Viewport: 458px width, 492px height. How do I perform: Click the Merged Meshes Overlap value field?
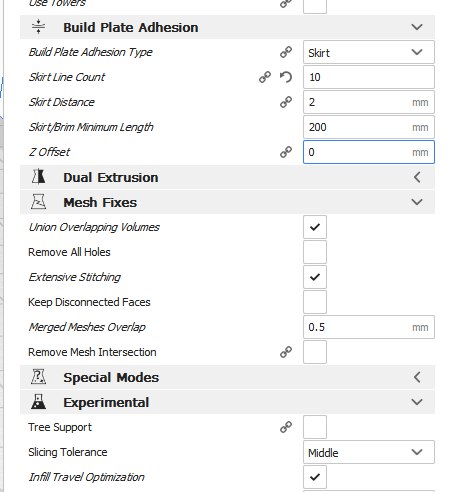point(369,327)
